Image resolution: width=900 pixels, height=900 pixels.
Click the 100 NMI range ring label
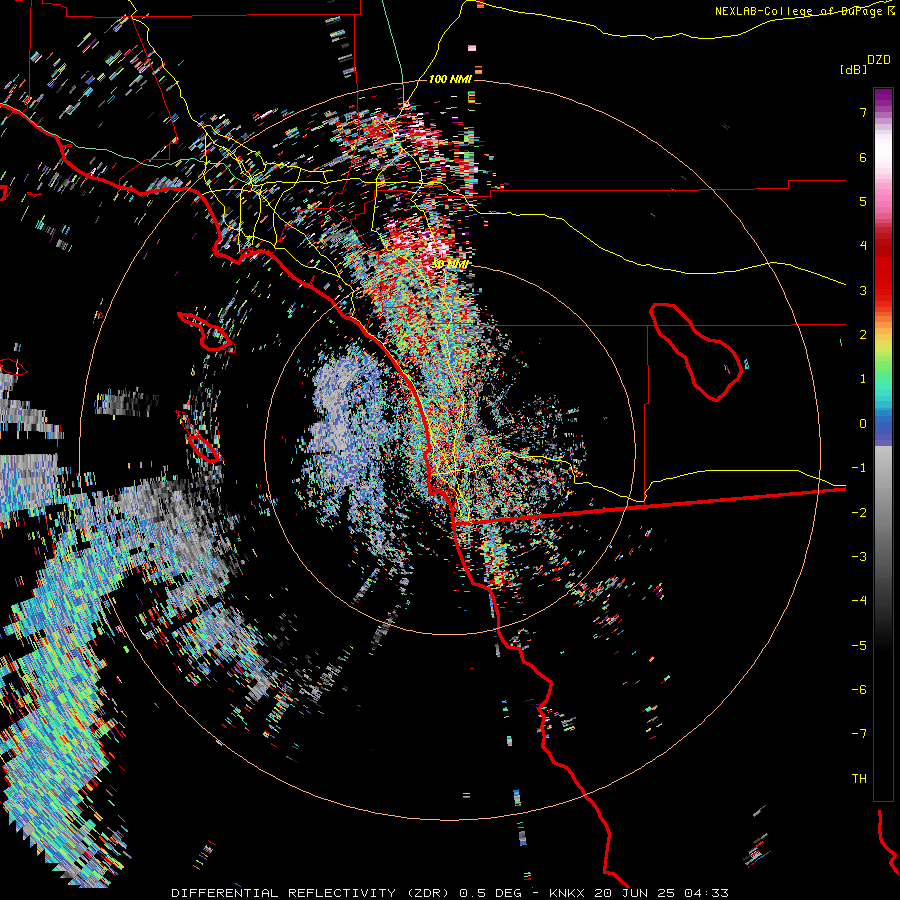coord(451,79)
